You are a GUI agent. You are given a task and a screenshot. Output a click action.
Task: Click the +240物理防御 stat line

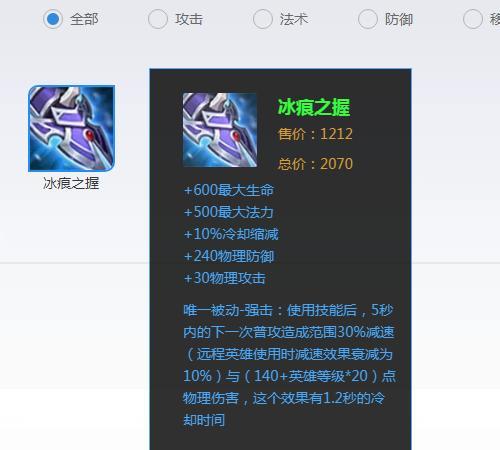229,256
